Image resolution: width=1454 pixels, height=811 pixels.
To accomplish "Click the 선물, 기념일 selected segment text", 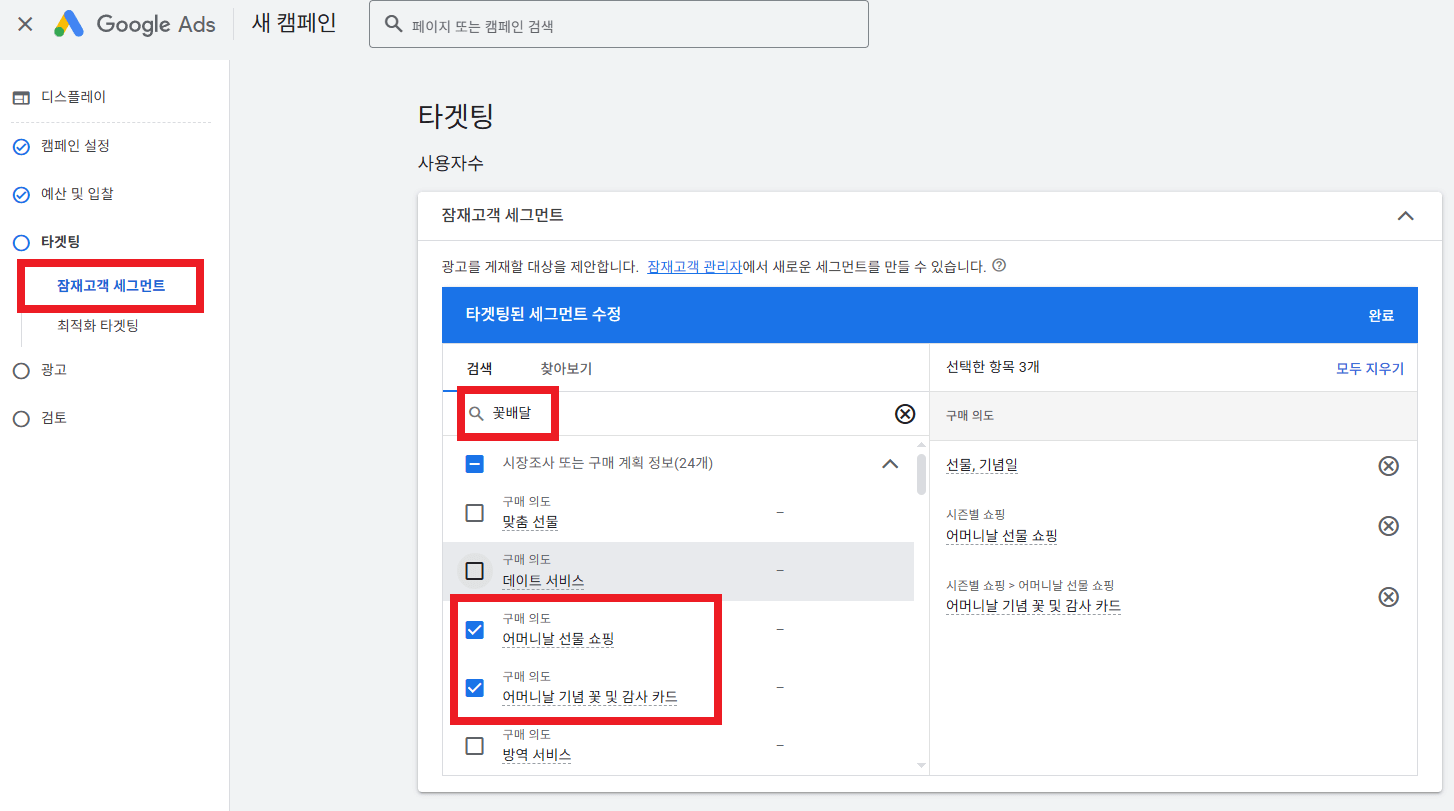I will click(x=982, y=465).
